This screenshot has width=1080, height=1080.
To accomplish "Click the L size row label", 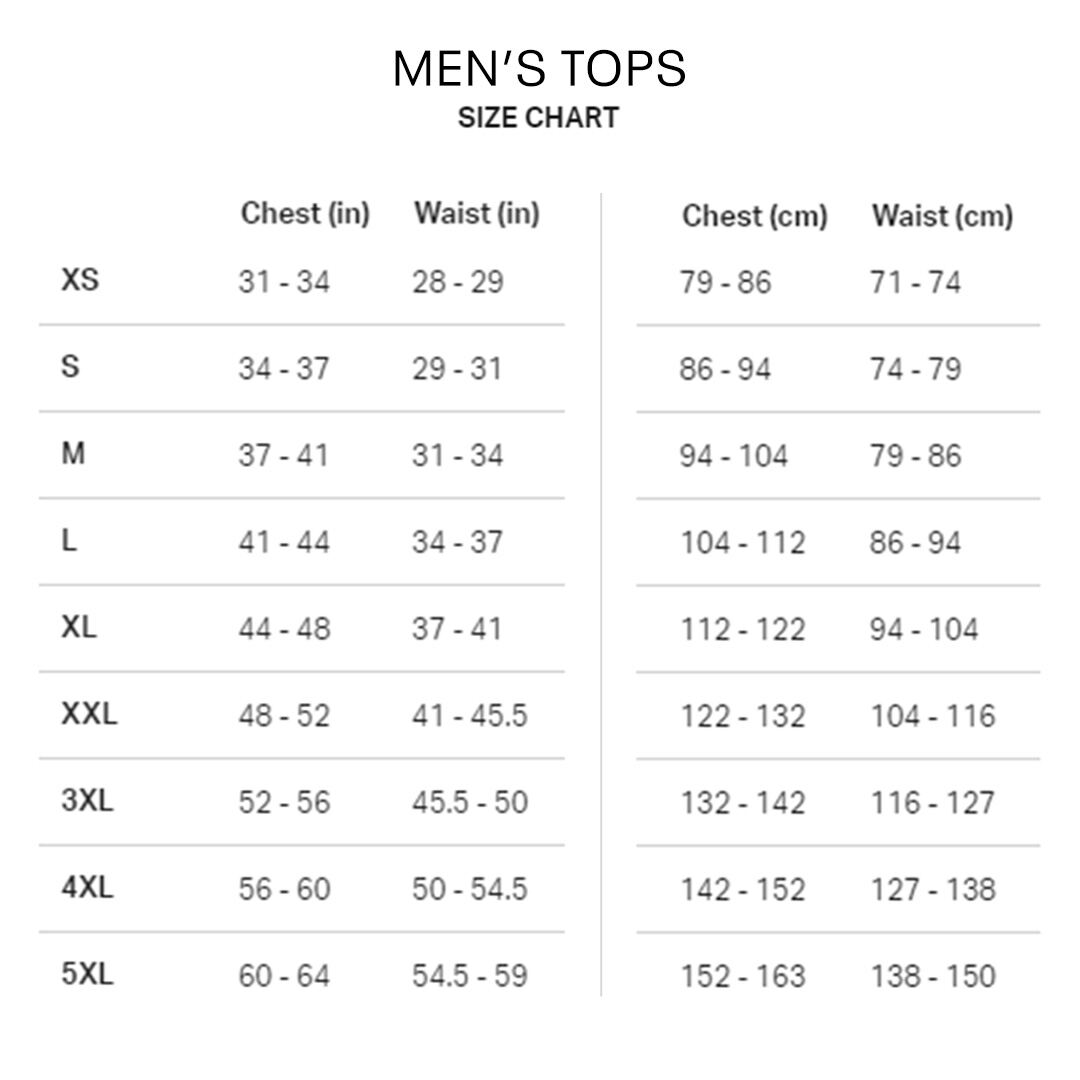I will click(69, 540).
